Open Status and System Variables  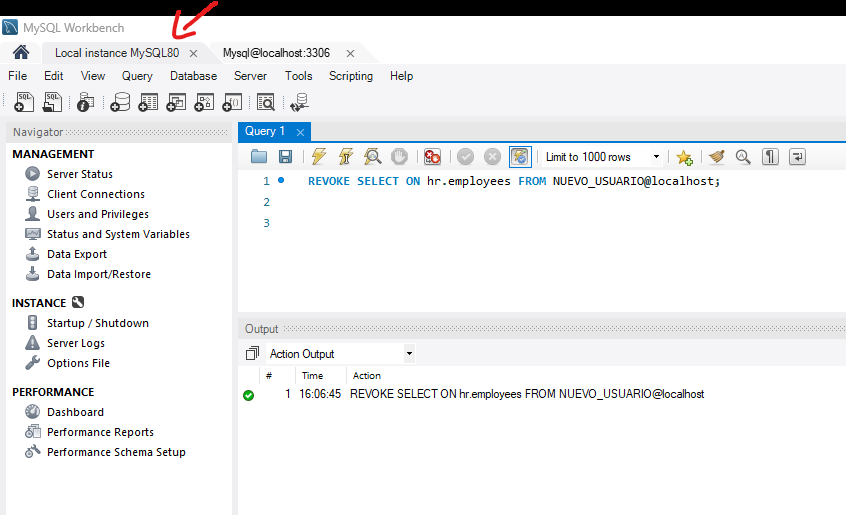pyautogui.click(x=118, y=234)
